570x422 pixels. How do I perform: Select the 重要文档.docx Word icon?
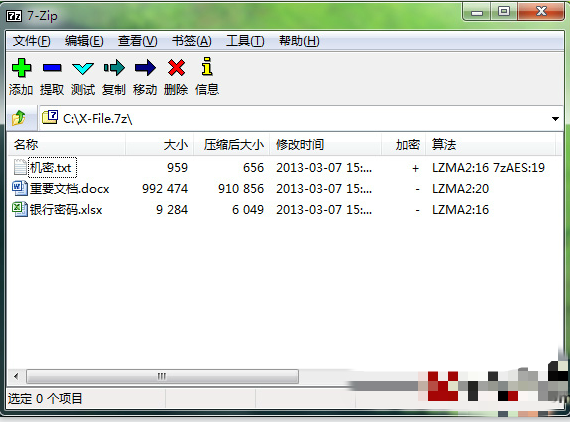click(x=20, y=188)
